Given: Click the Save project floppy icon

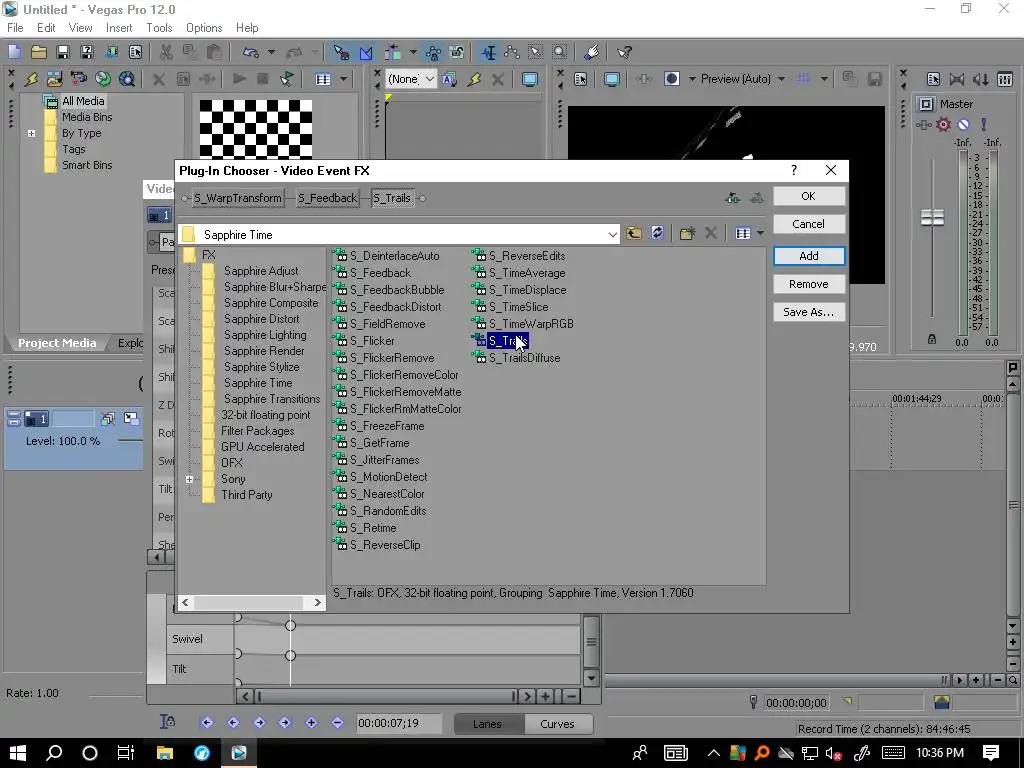Looking at the screenshot, I should pos(63,52).
